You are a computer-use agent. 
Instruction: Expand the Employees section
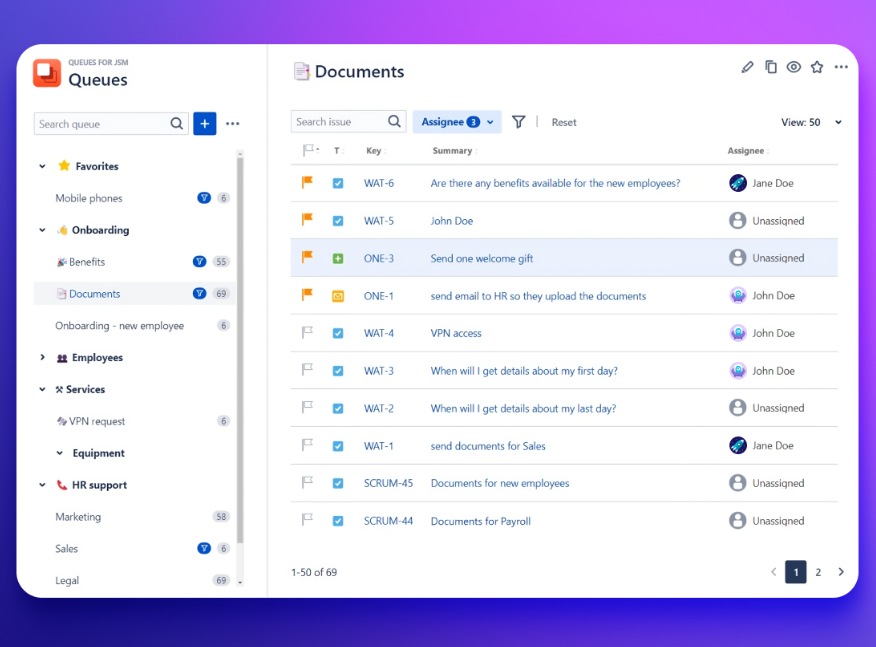(41, 357)
